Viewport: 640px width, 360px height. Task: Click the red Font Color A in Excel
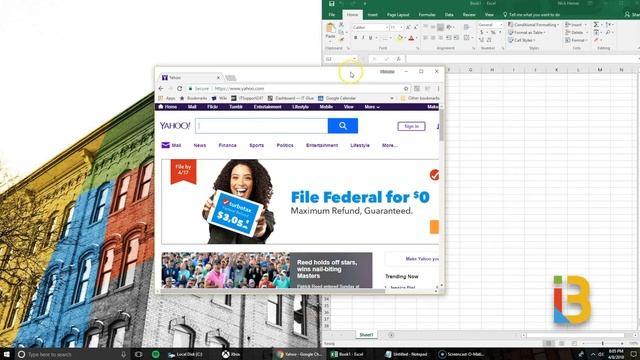tap(411, 38)
